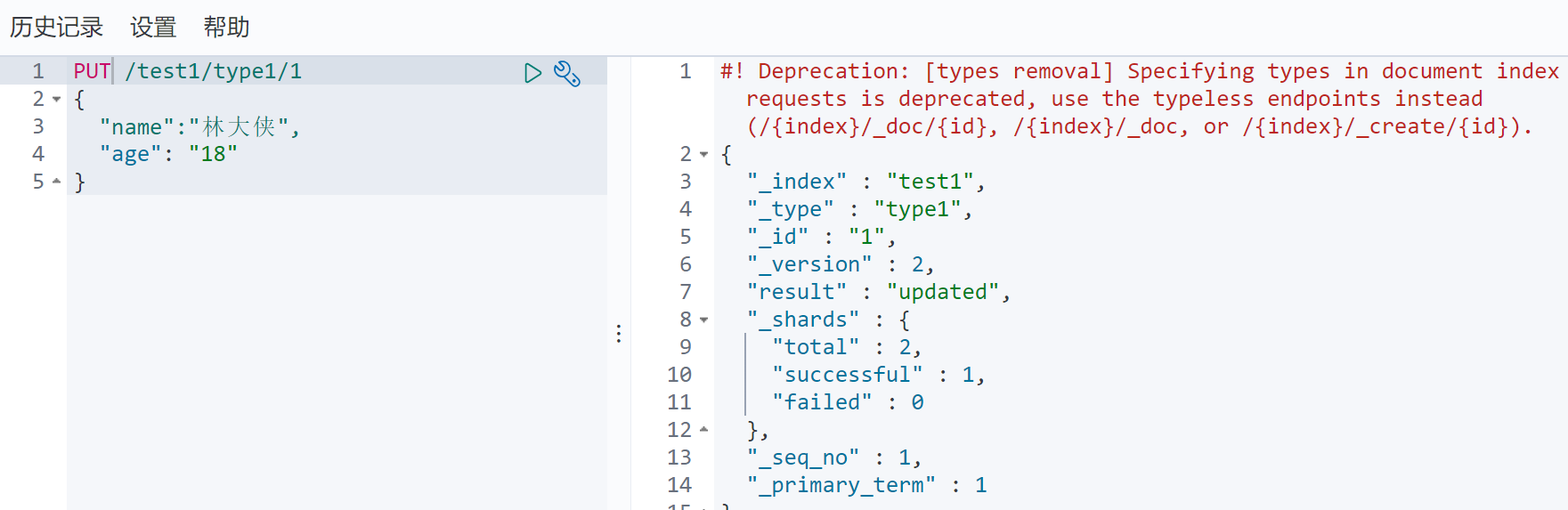Open the 帮助 help menu
The height and width of the screenshot is (510, 1568).
[226, 28]
